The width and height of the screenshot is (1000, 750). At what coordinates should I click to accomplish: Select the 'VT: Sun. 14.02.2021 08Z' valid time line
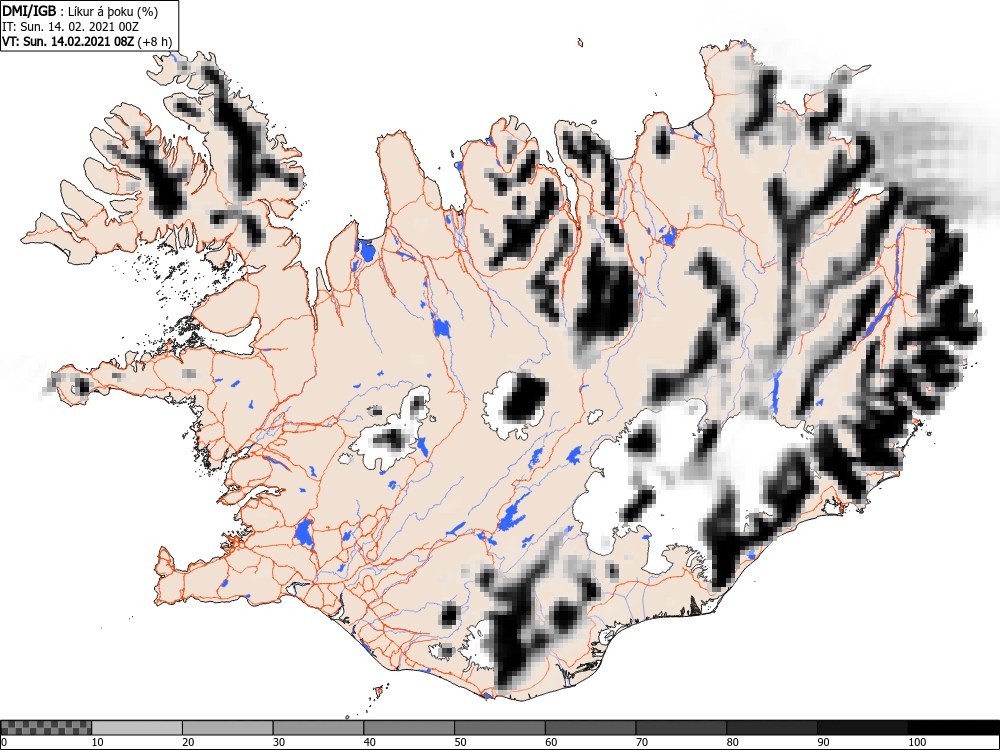click(68, 42)
